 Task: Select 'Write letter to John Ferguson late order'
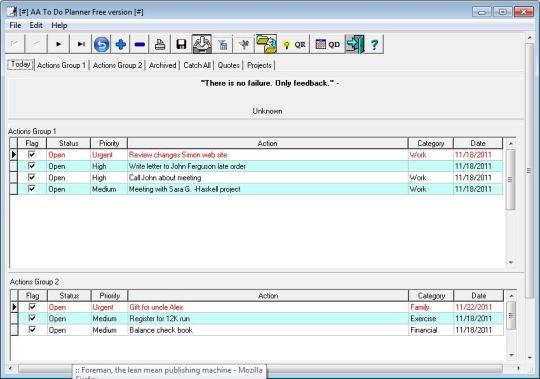click(x=268, y=166)
